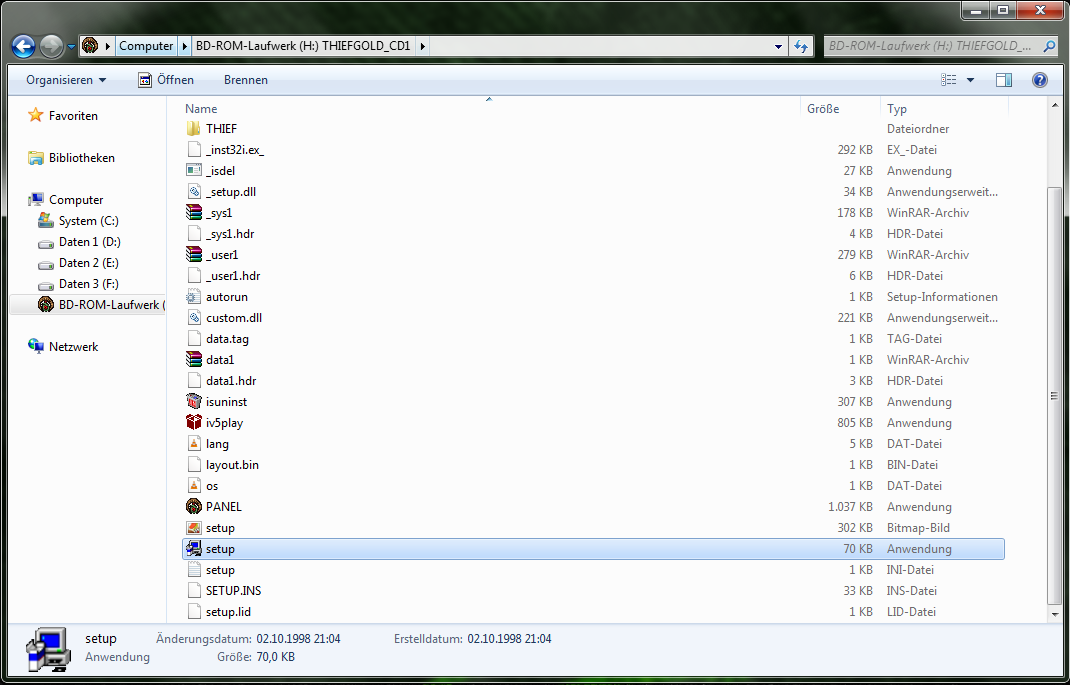This screenshot has height=685, width=1070.
Task: Select Bibliotheken in the navigation pane
Action: coord(82,158)
